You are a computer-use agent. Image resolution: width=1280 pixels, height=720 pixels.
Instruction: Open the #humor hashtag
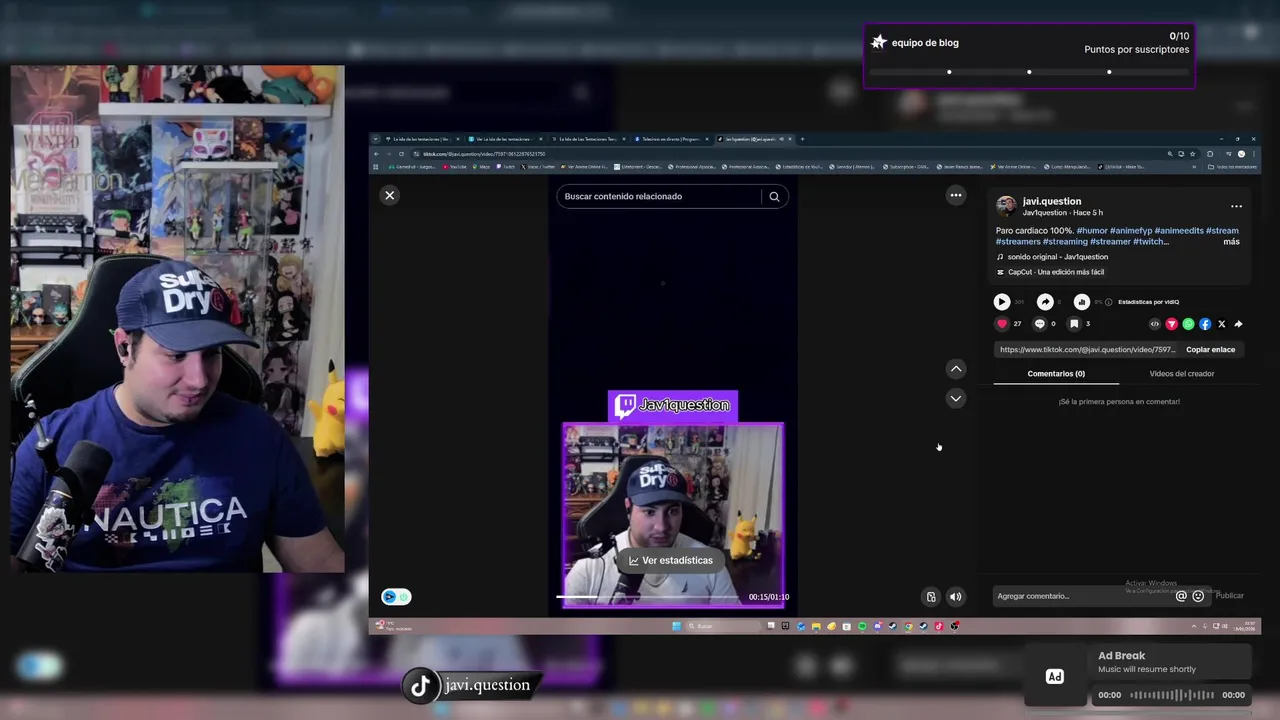click(x=1092, y=231)
